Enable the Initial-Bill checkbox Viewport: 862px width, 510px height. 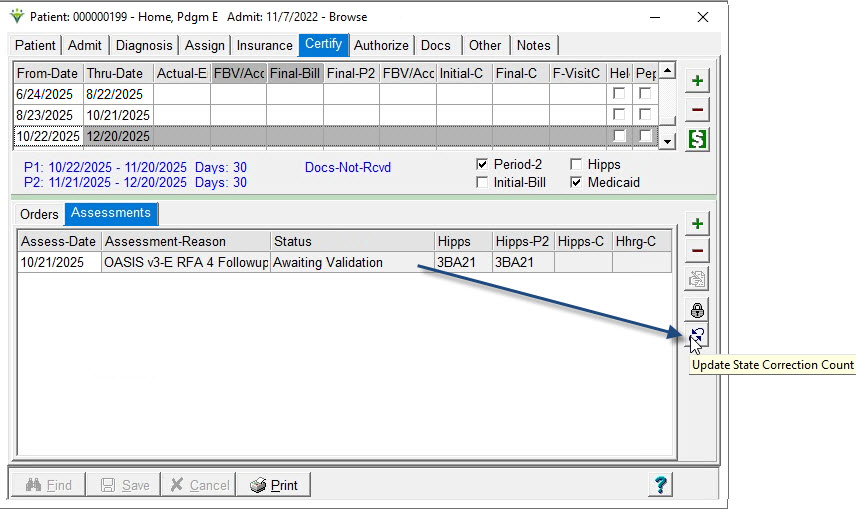(483, 183)
